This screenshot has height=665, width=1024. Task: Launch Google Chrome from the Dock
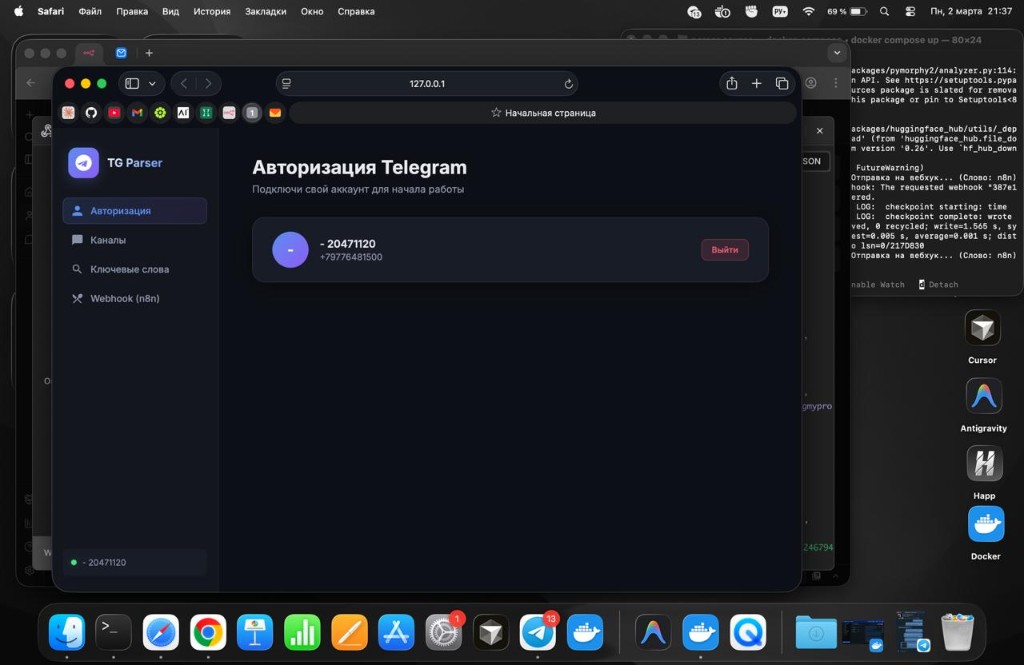tap(208, 632)
